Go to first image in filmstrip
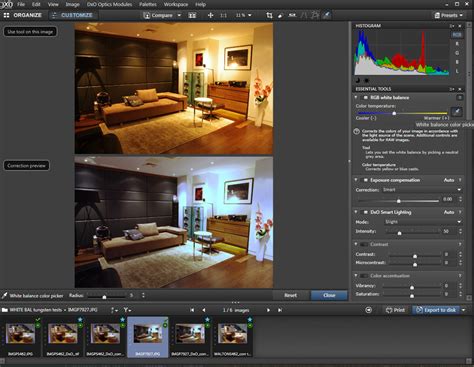 [192, 310]
